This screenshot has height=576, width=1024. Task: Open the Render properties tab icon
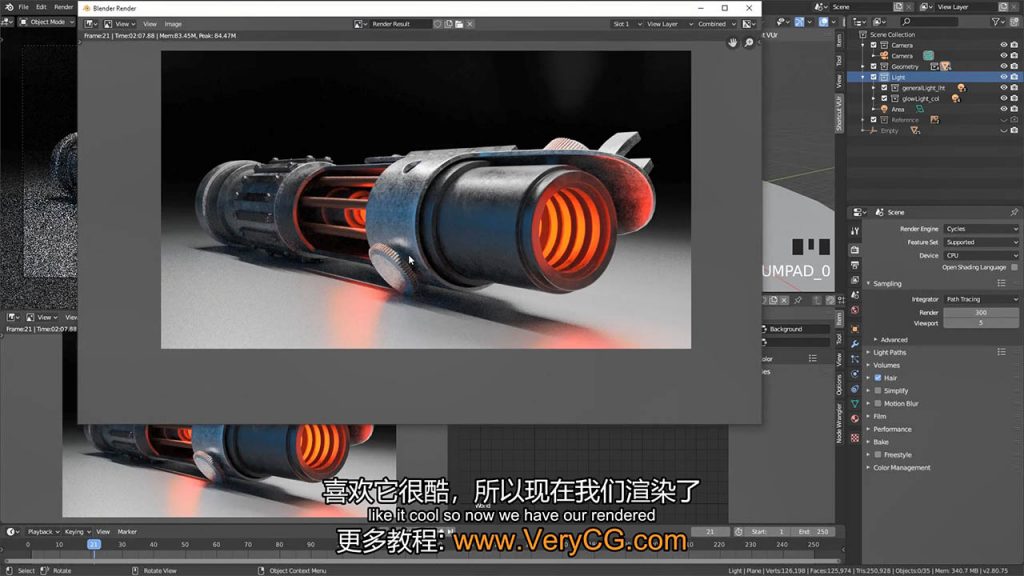(855, 250)
